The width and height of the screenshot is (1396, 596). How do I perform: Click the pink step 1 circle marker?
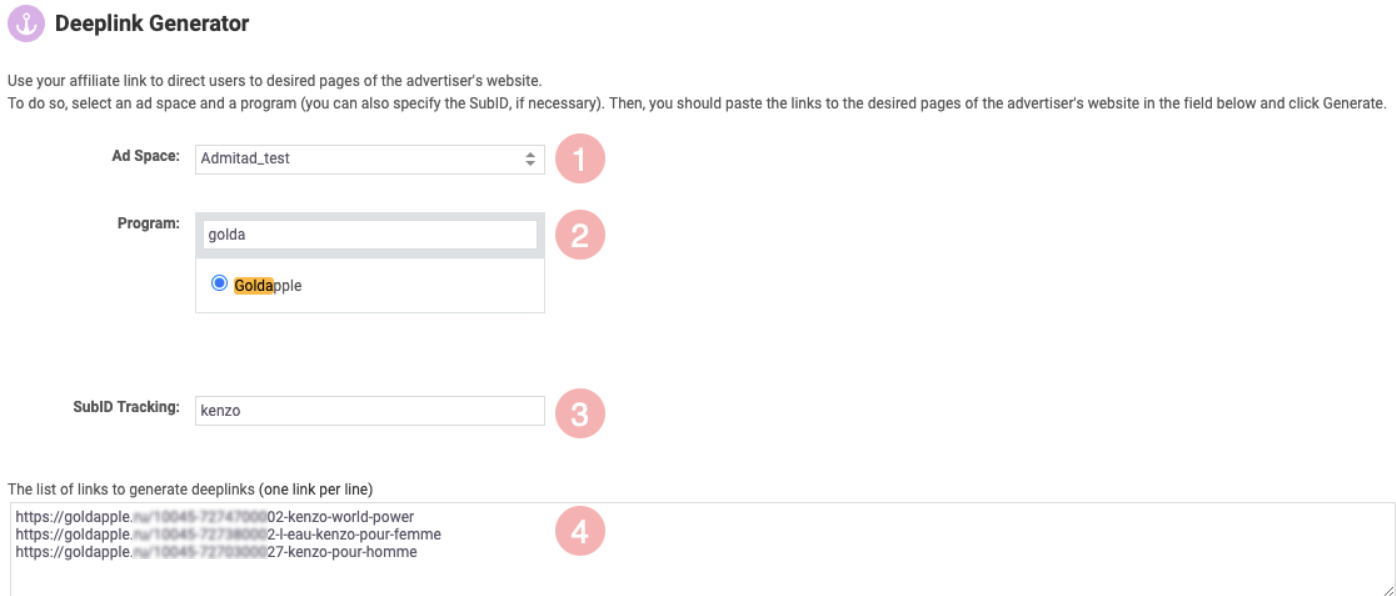tap(580, 159)
